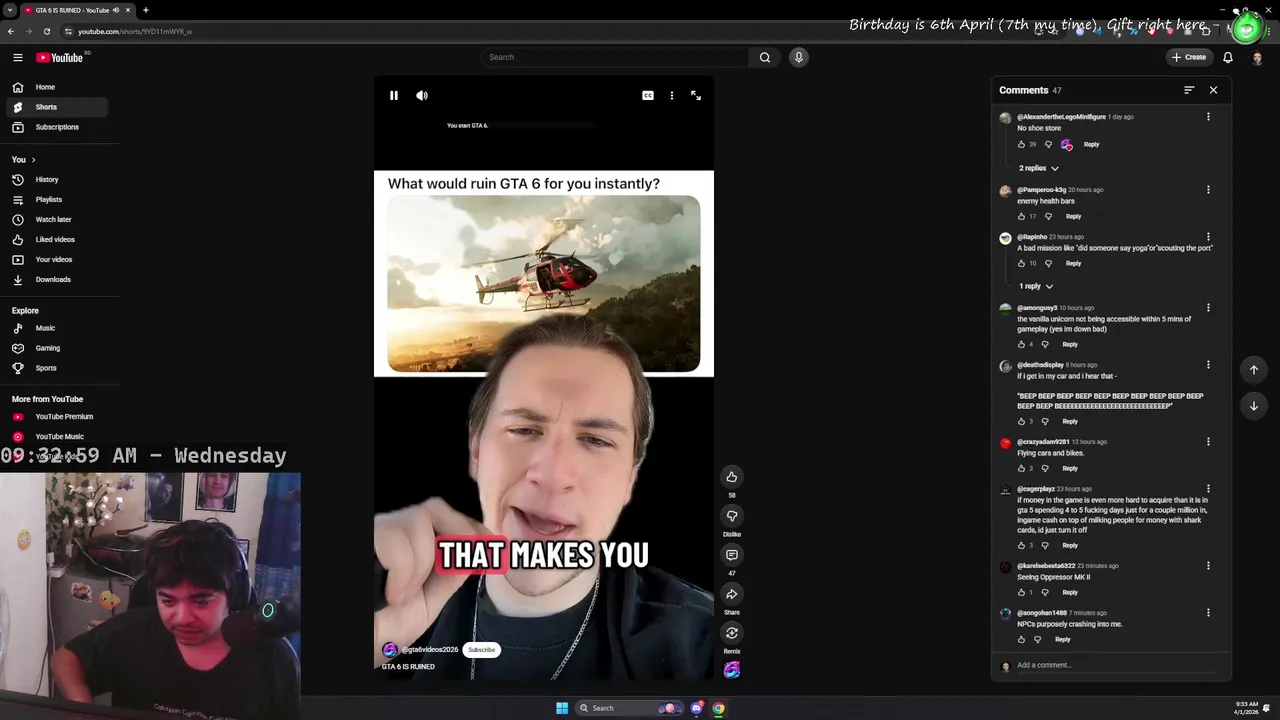The image size is (1280, 720).
Task: Like the 'vanilla unicorn' comment
Action: click(1021, 345)
